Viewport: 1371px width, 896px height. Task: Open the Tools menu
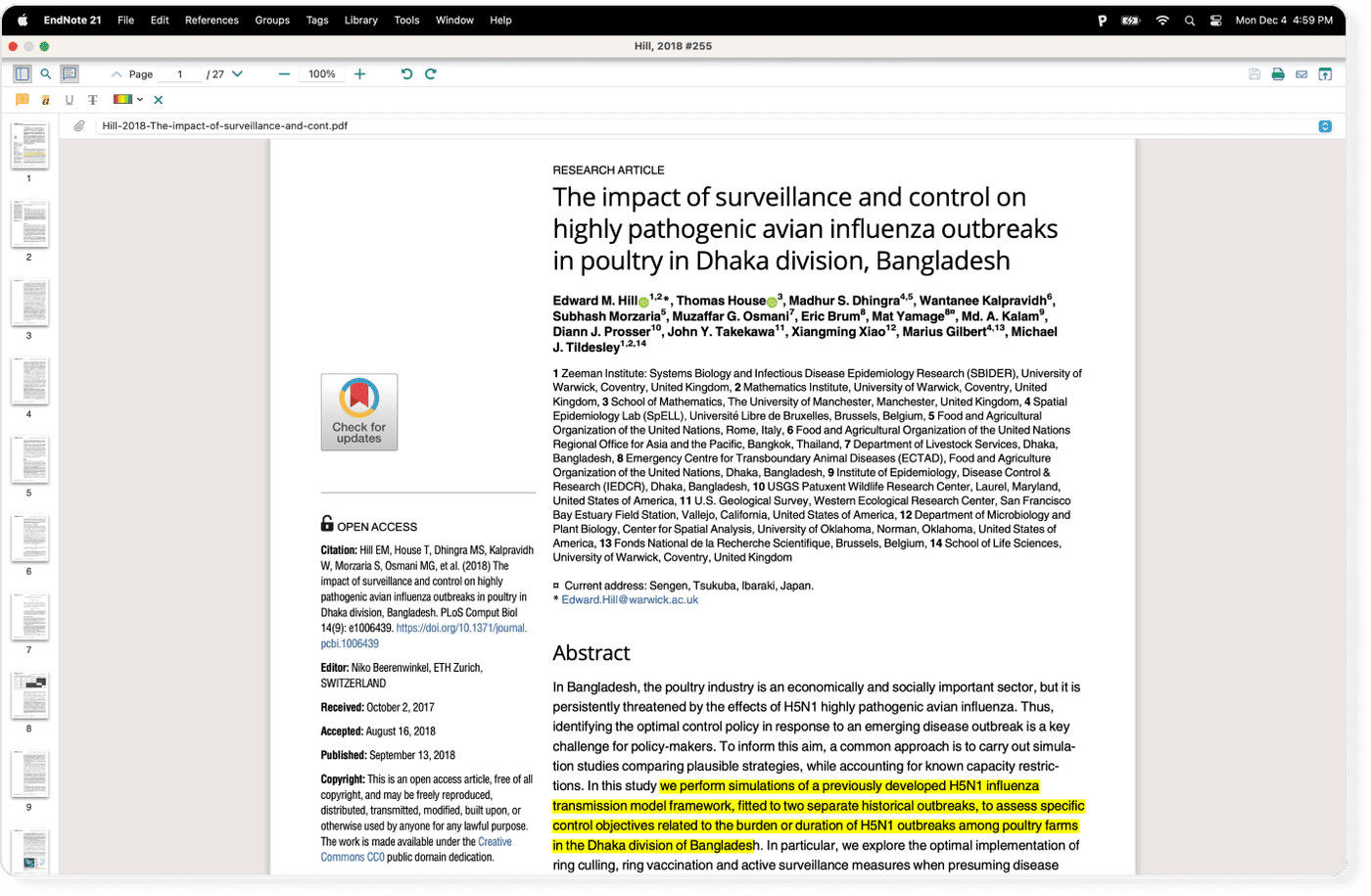click(406, 20)
